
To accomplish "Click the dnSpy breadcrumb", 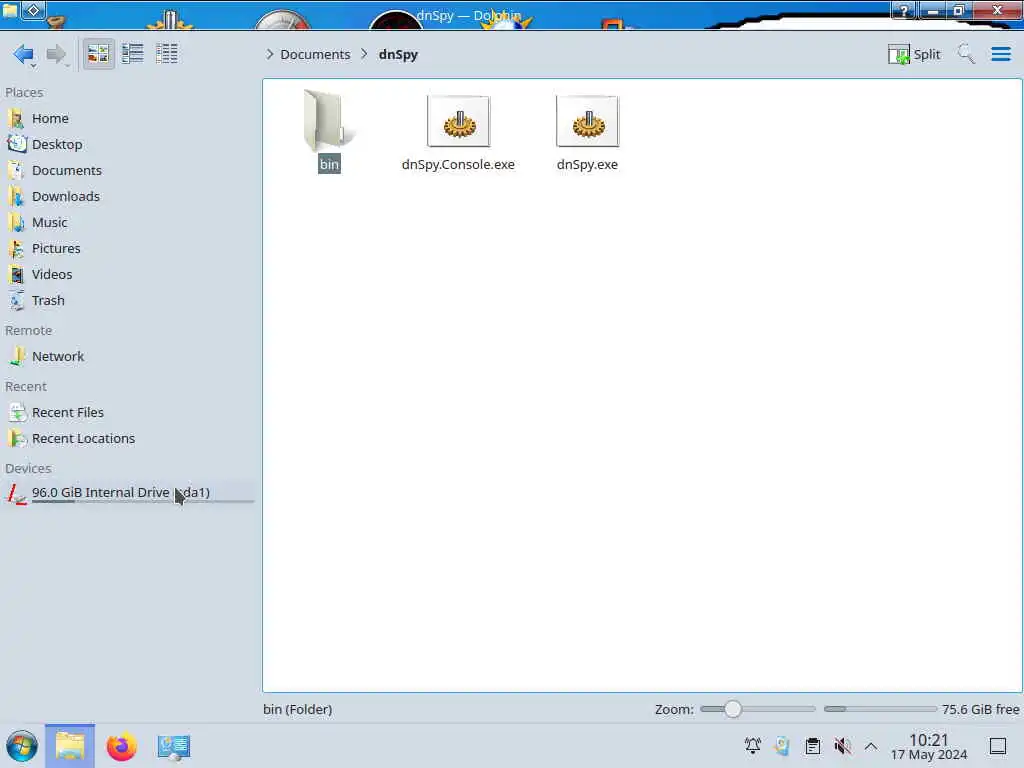I will [x=398, y=54].
